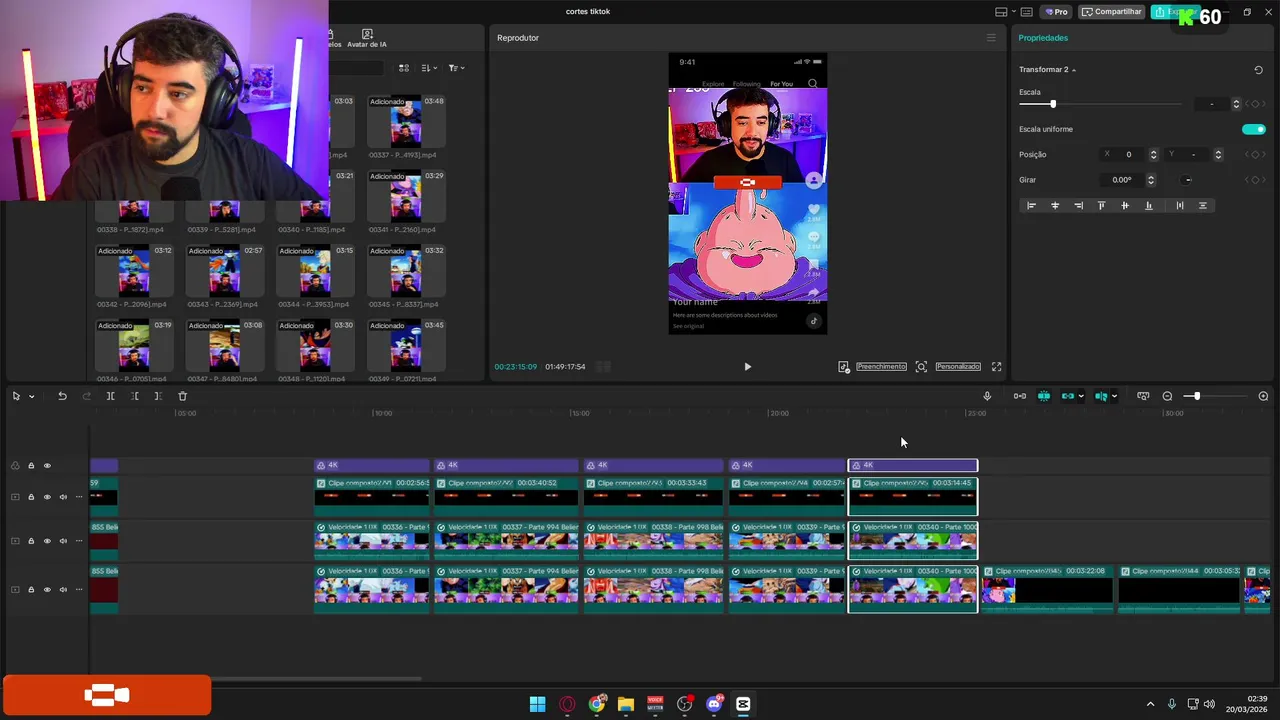Lock the top 4K effect track
The height and width of the screenshot is (720, 1280).
(x=31, y=466)
